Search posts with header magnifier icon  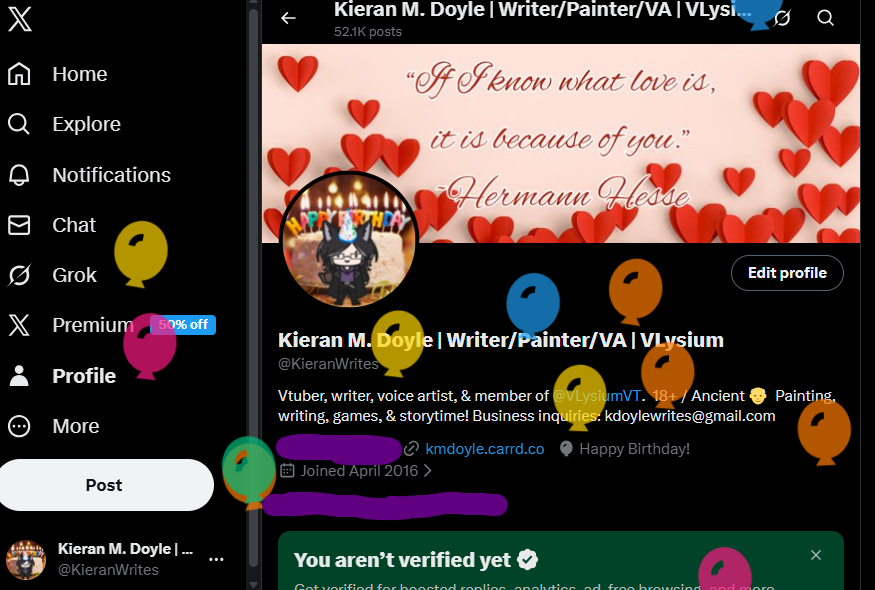click(x=825, y=18)
